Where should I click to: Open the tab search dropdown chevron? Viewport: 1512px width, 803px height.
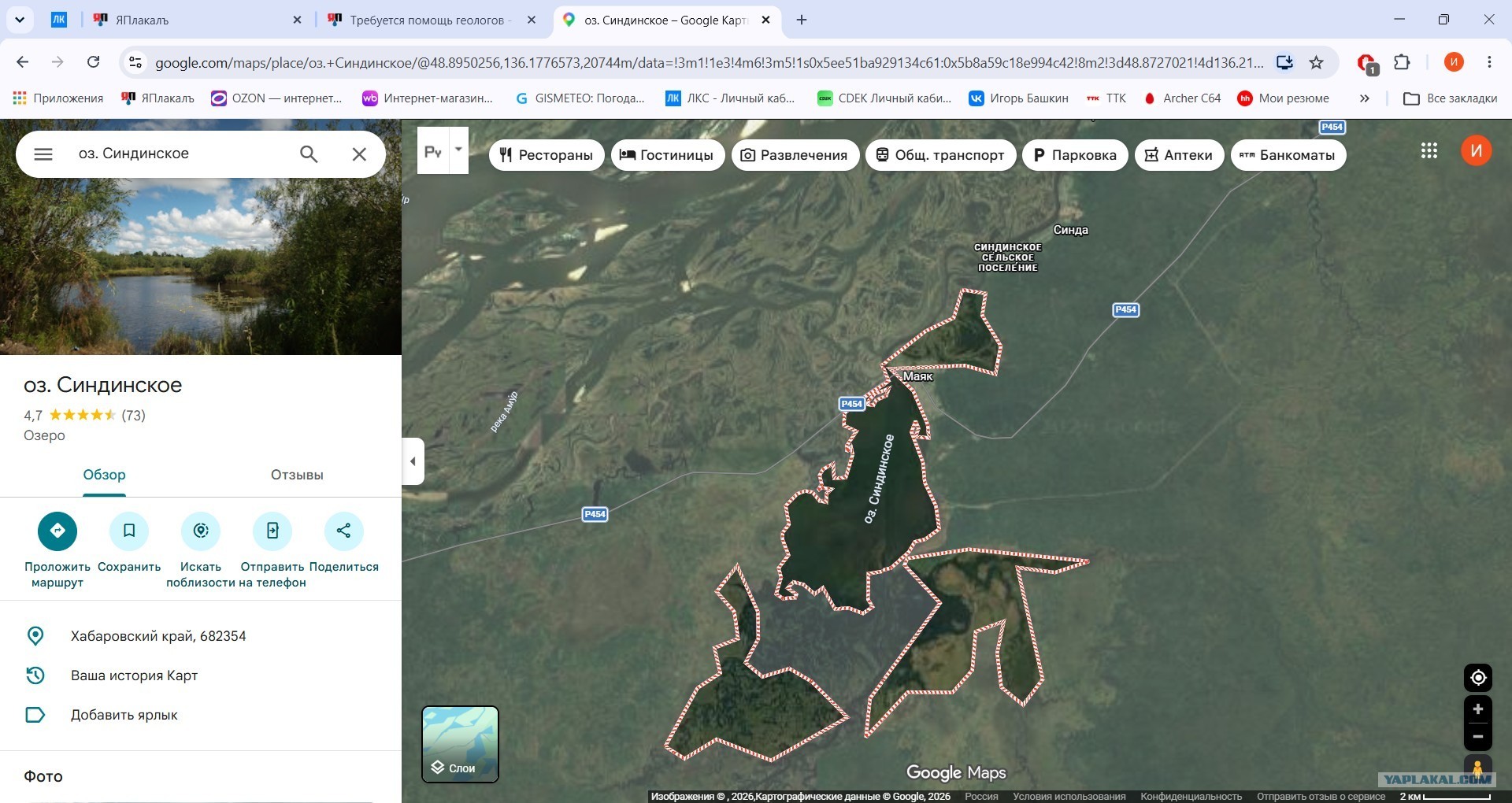click(19, 20)
